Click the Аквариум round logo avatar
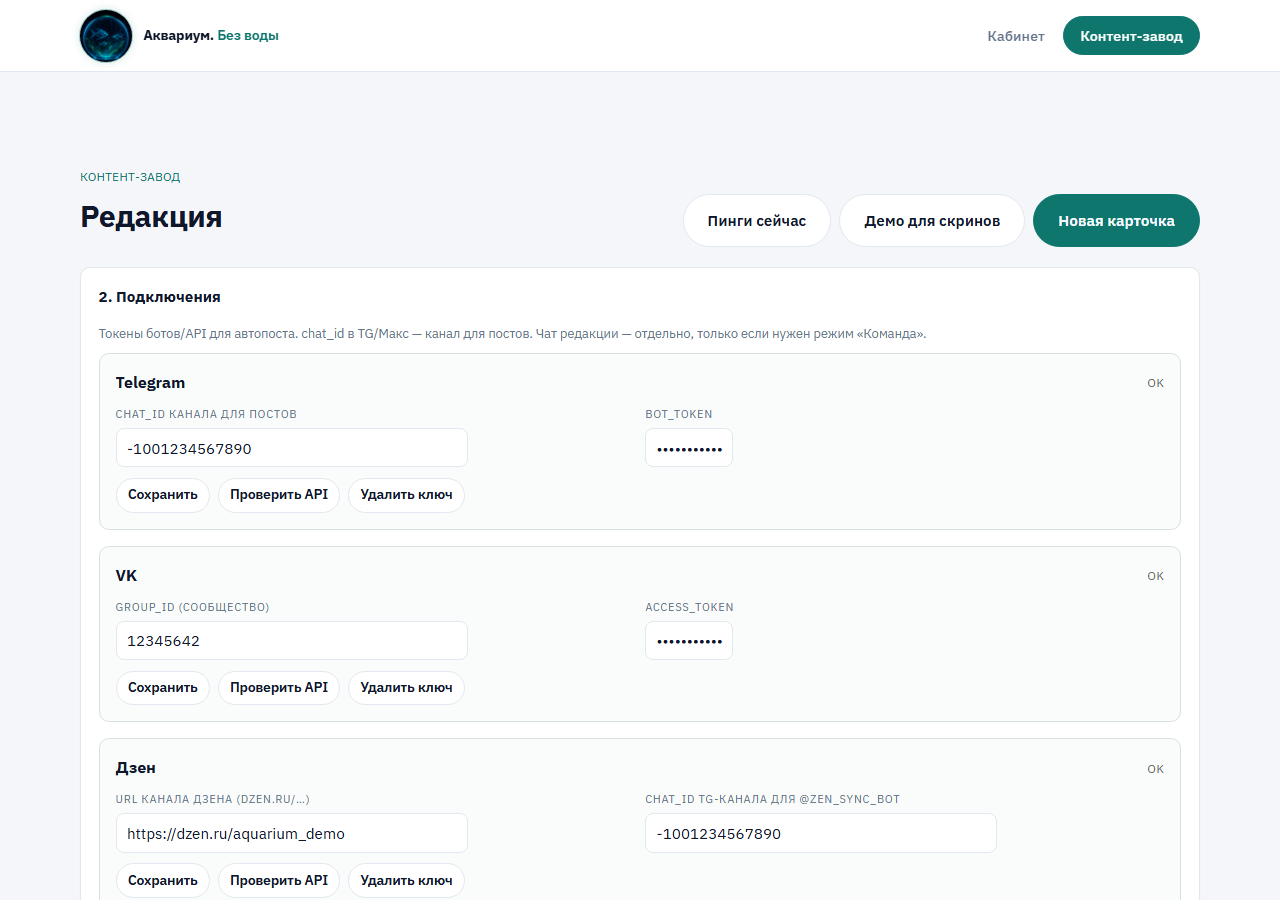The width and height of the screenshot is (1280, 900). [x=106, y=36]
